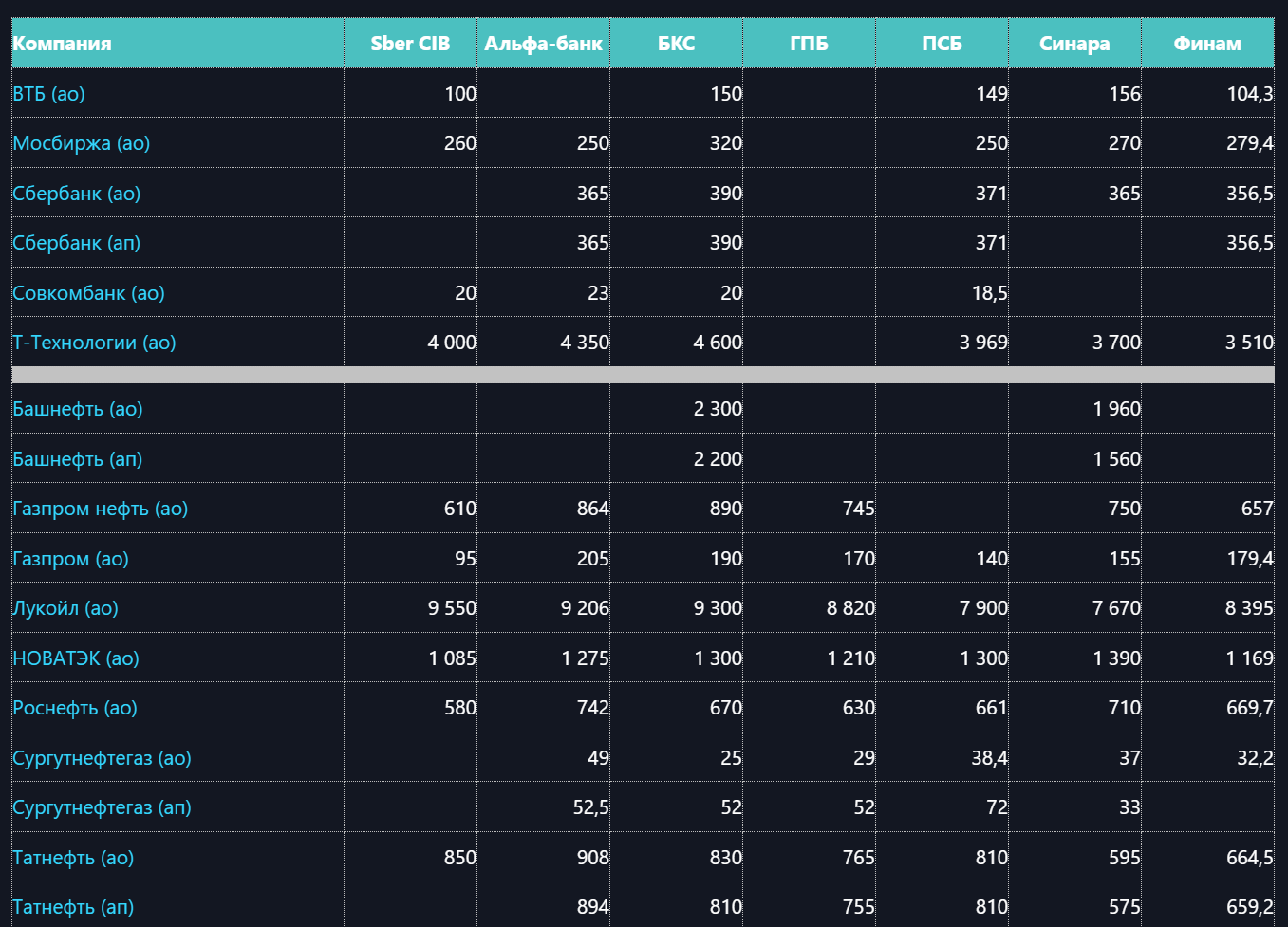
Task: Click the Sber CIB column header
Action: point(410,44)
